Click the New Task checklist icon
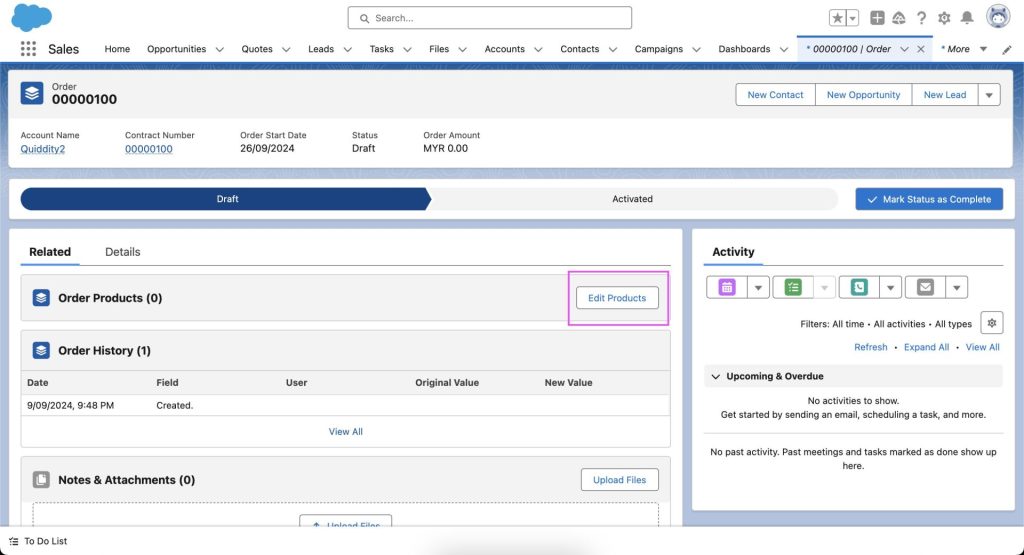The width and height of the screenshot is (1024, 555). click(x=793, y=288)
